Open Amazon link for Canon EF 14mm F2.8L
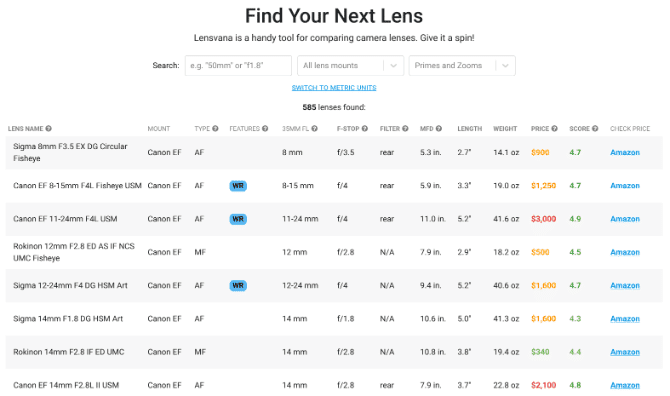Viewport: 670px width, 396px height. (625, 385)
